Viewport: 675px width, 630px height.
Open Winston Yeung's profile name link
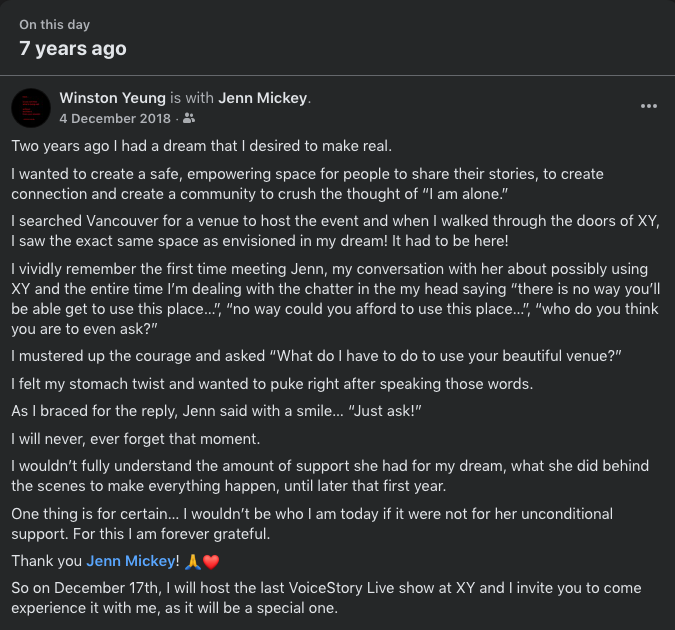click(112, 98)
